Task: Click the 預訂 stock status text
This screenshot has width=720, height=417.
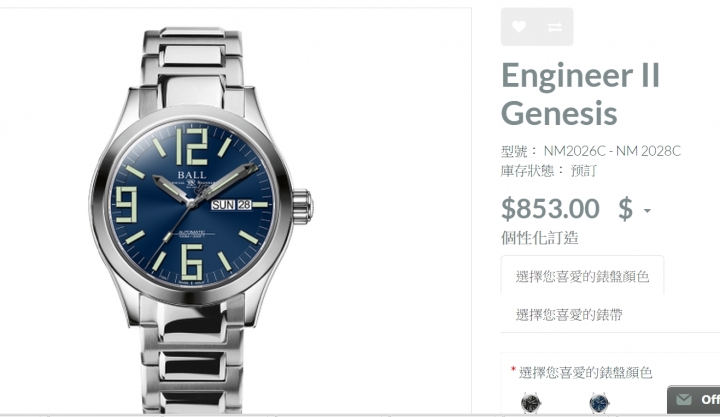Action: tap(583, 171)
